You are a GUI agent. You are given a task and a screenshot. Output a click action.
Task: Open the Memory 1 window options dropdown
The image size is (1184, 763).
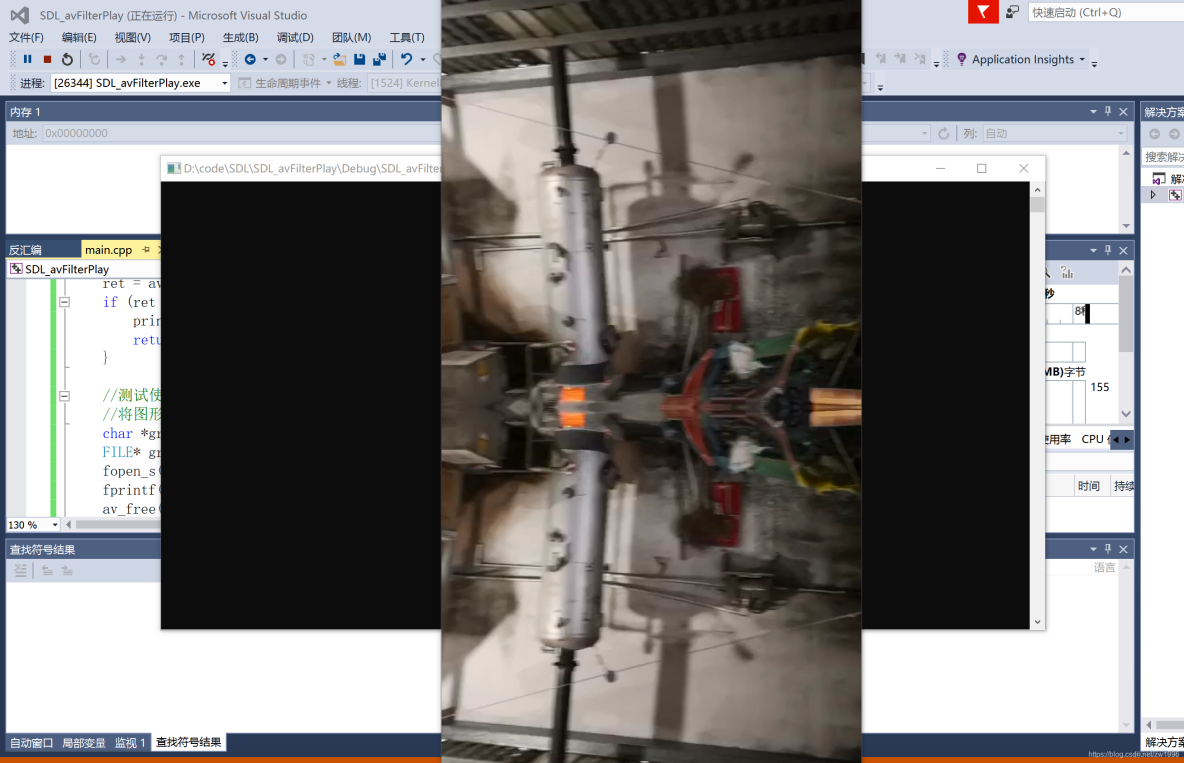click(x=1093, y=112)
